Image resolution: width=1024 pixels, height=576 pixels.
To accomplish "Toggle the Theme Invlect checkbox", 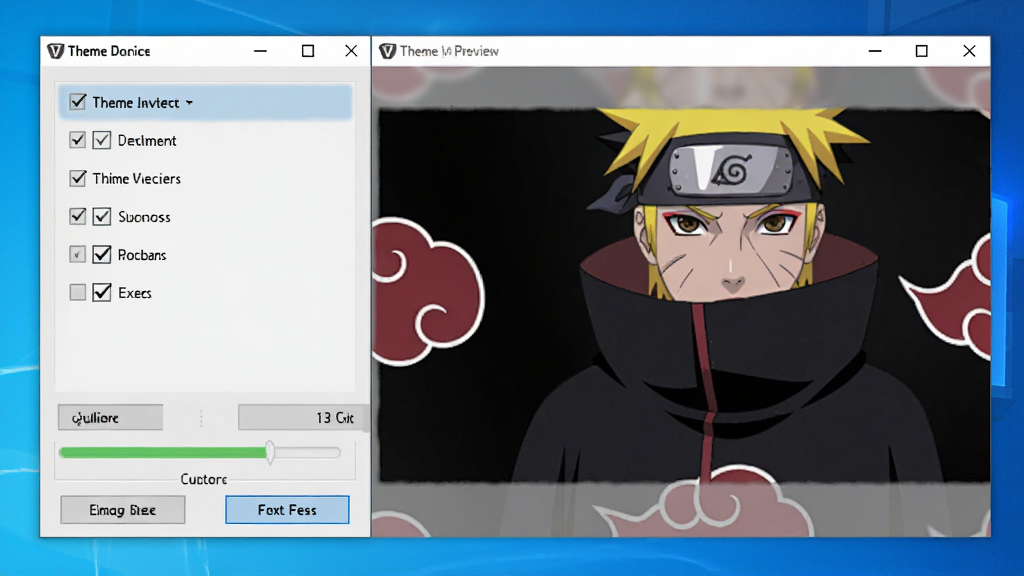I will click(x=78, y=102).
